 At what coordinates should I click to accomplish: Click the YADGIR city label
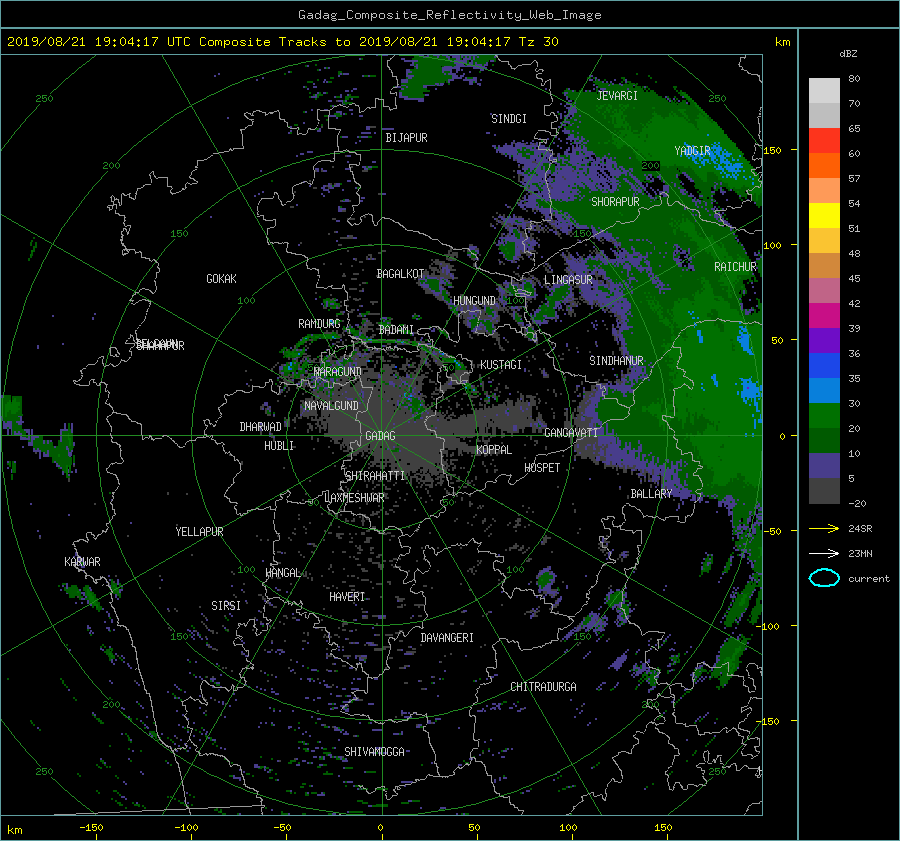pos(692,151)
